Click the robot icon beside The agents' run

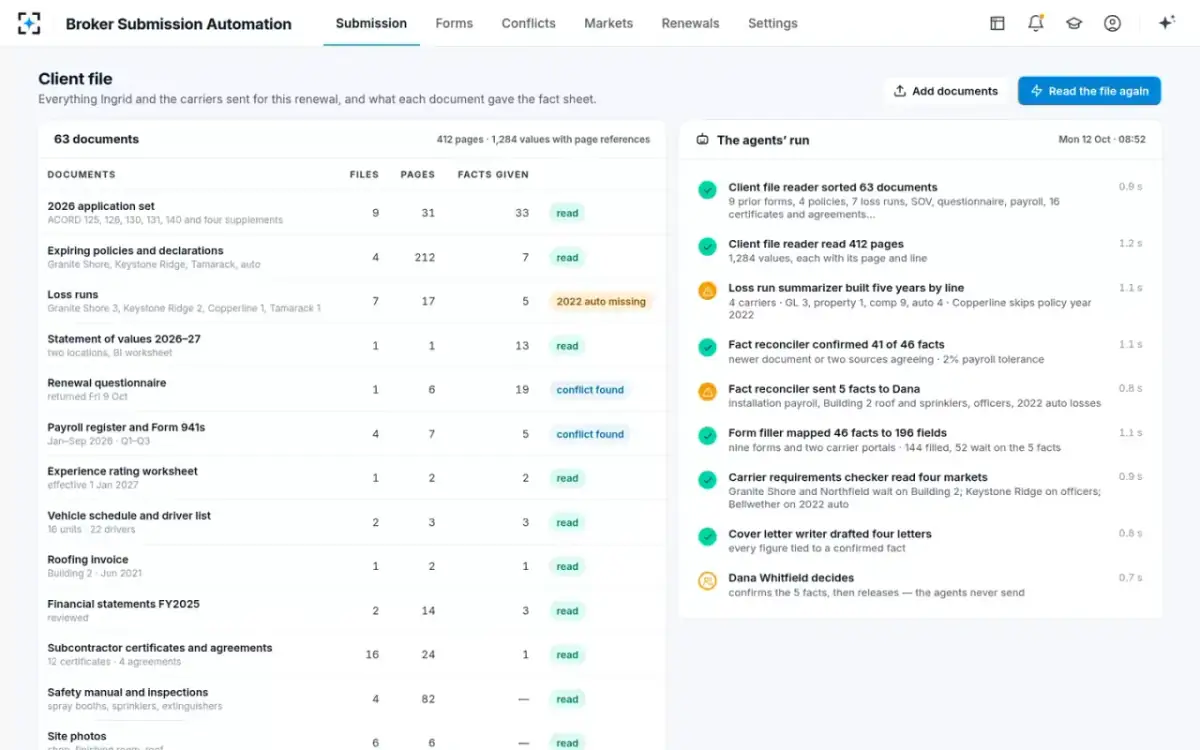[x=703, y=140]
